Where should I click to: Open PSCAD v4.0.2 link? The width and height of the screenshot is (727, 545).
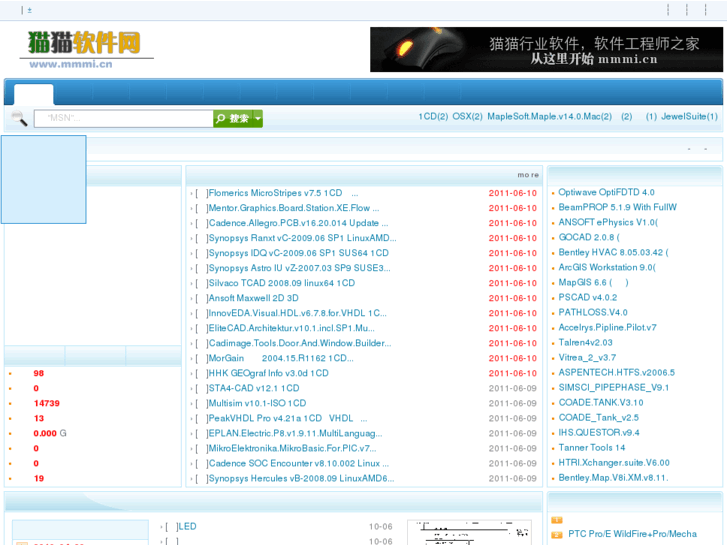[587, 297]
